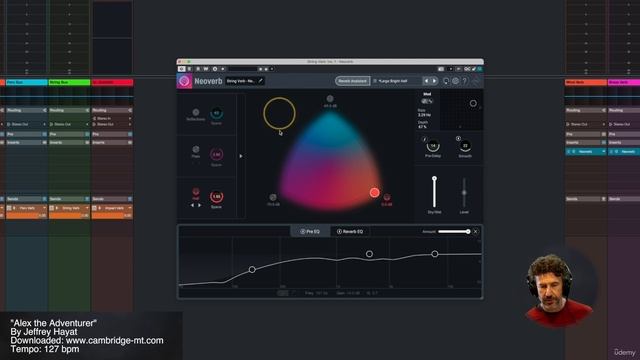
Task: Click the bottom-left node of the blend pad
Action: (273, 198)
